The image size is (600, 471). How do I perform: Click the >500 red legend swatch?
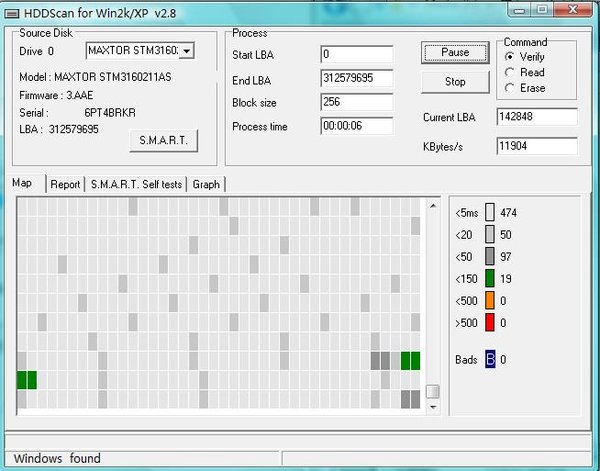pos(490,323)
